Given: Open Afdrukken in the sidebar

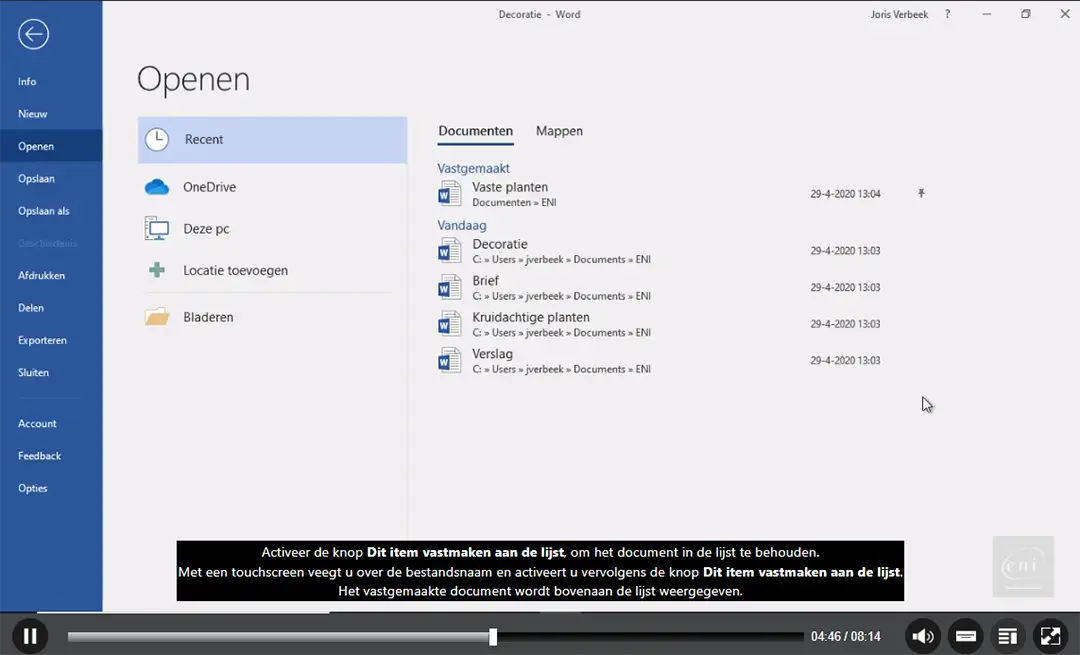Looking at the screenshot, I should point(51,275).
